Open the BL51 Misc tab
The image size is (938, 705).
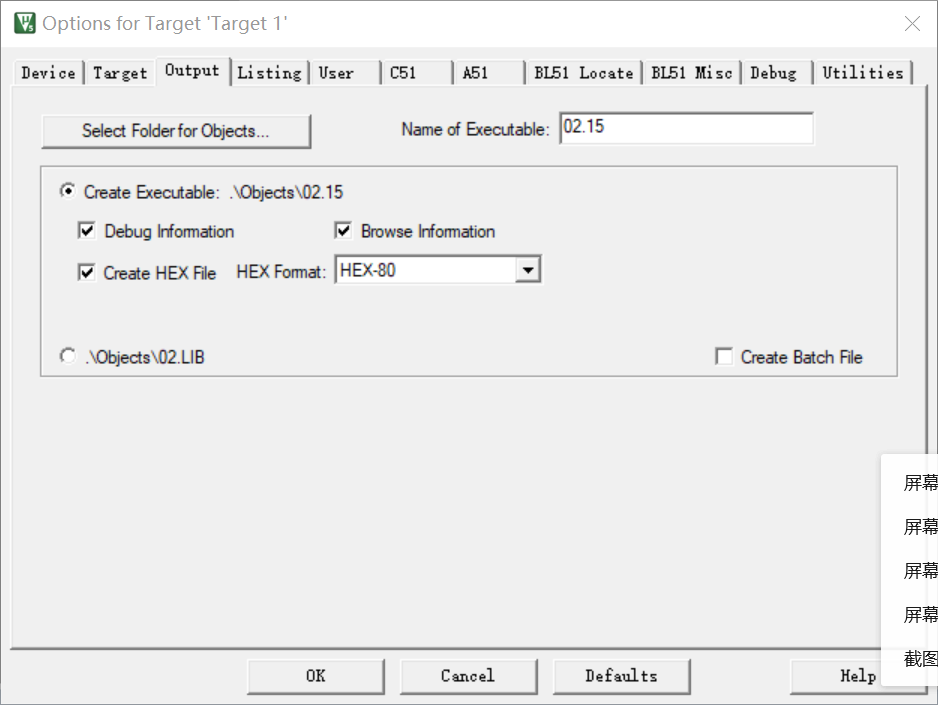(x=690, y=72)
